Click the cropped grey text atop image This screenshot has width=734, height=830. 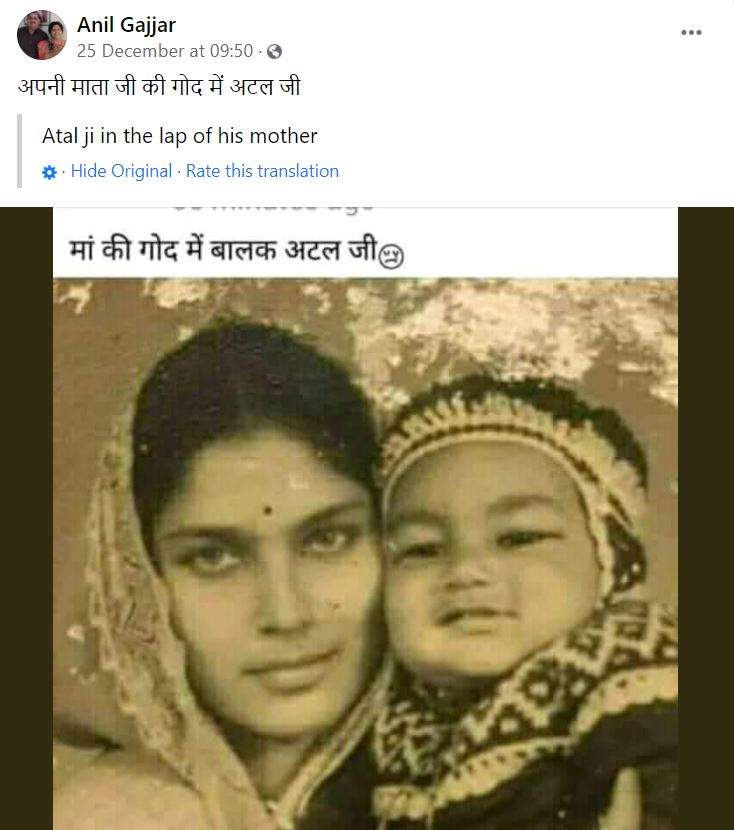click(273, 208)
